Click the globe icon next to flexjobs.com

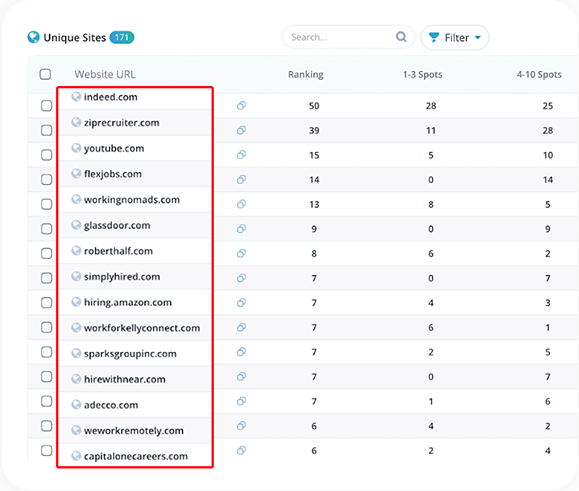[x=76, y=174]
